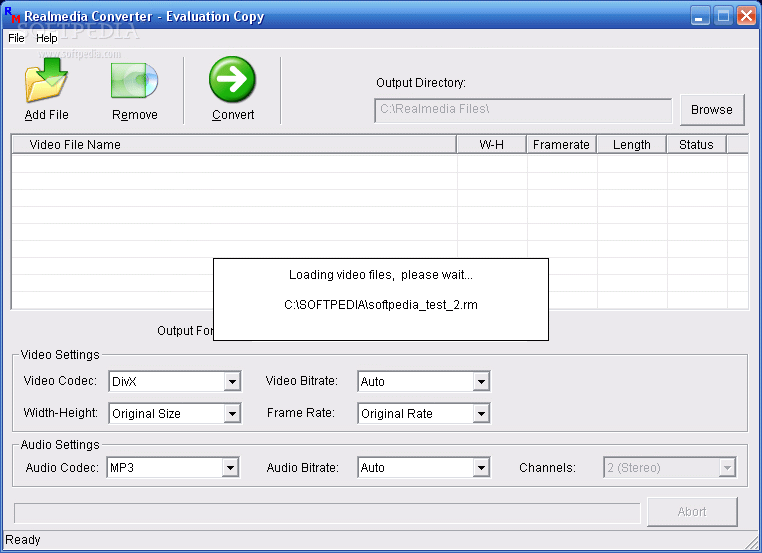Click the window resize grip corner
The height and width of the screenshot is (553, 762).
point(751,542)
